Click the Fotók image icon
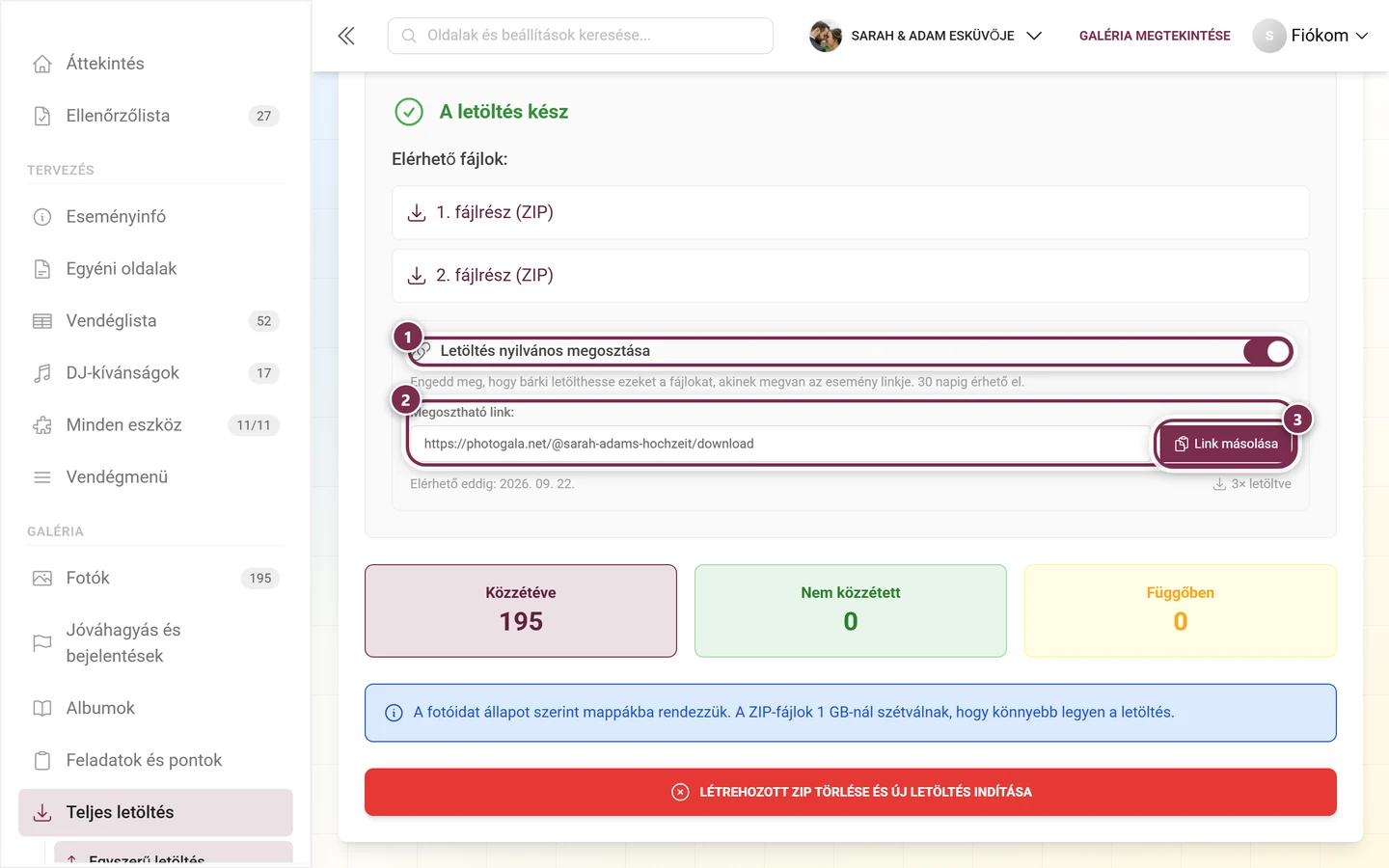 click(42, 579)
